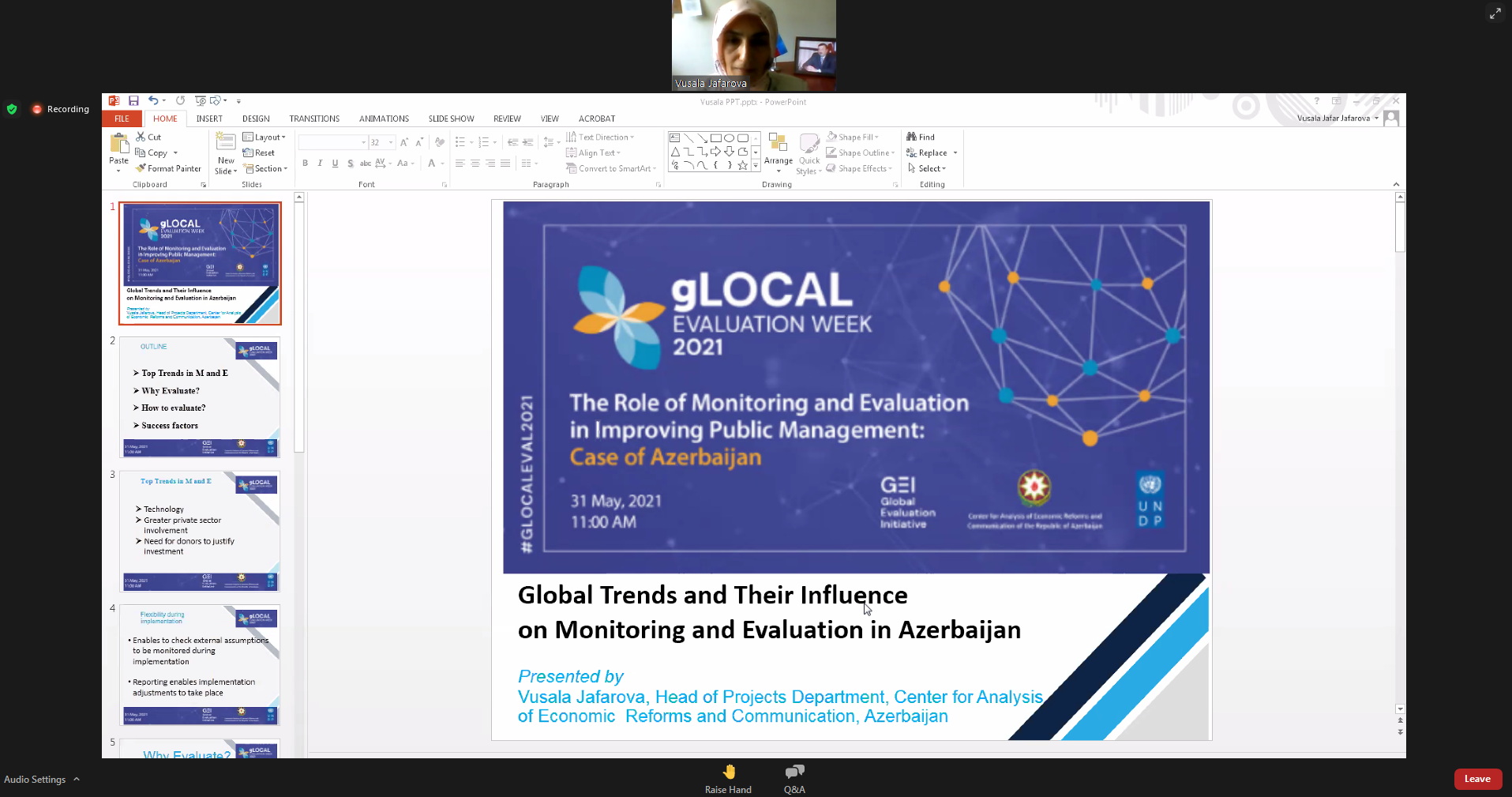Toggle Center alignment button
The height and width of the screenshot is (797, 1512).
[475, 164]
